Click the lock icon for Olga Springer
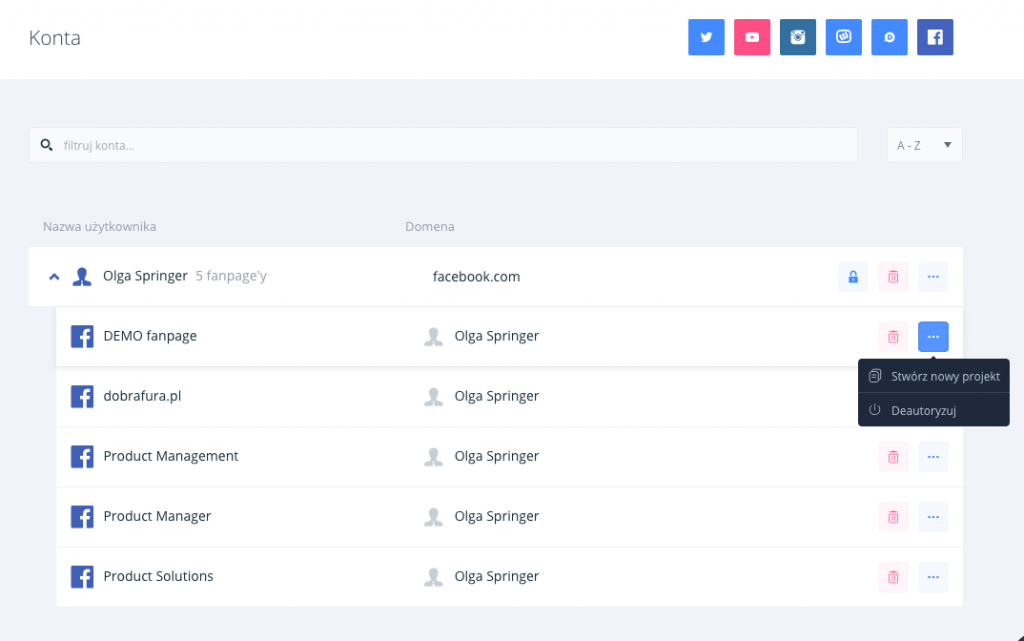Screen dimensions: 1024x641 (x=853, y=277)
